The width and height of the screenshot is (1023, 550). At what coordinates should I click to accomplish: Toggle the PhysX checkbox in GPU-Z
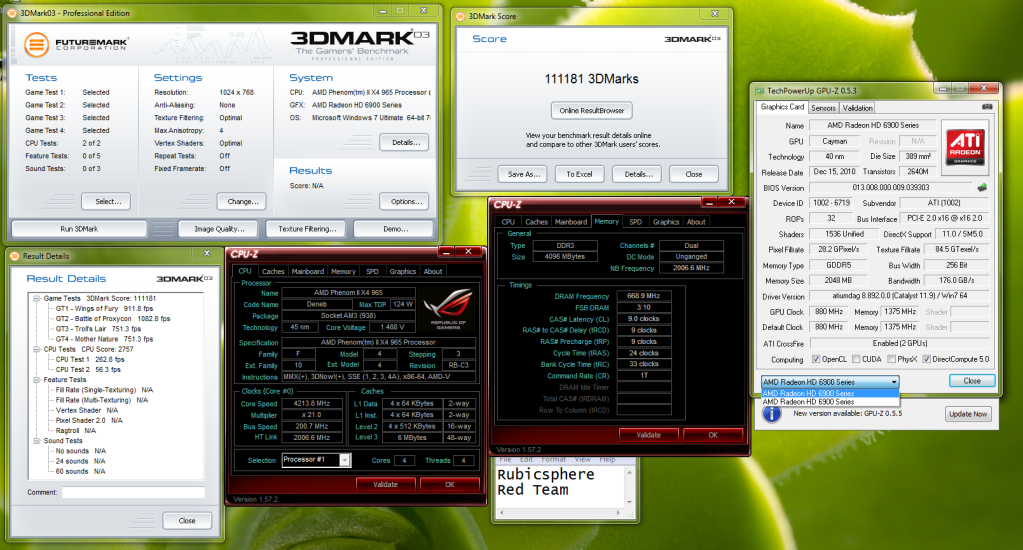tap(891, 359)
